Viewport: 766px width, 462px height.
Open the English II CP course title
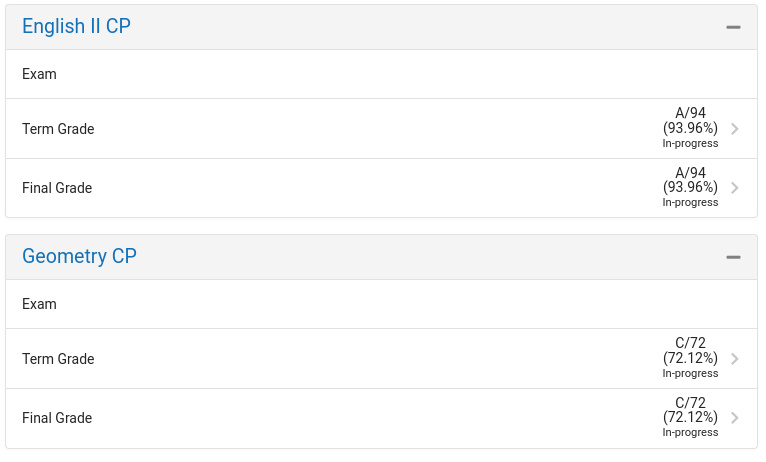point(76,26)
